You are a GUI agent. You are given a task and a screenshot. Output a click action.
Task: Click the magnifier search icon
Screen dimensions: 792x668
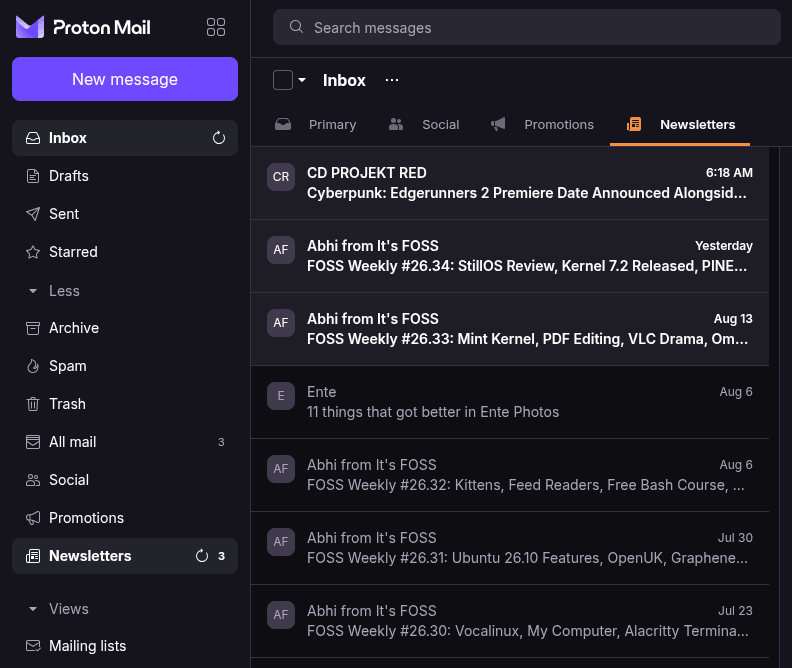[x=296, y=27]
